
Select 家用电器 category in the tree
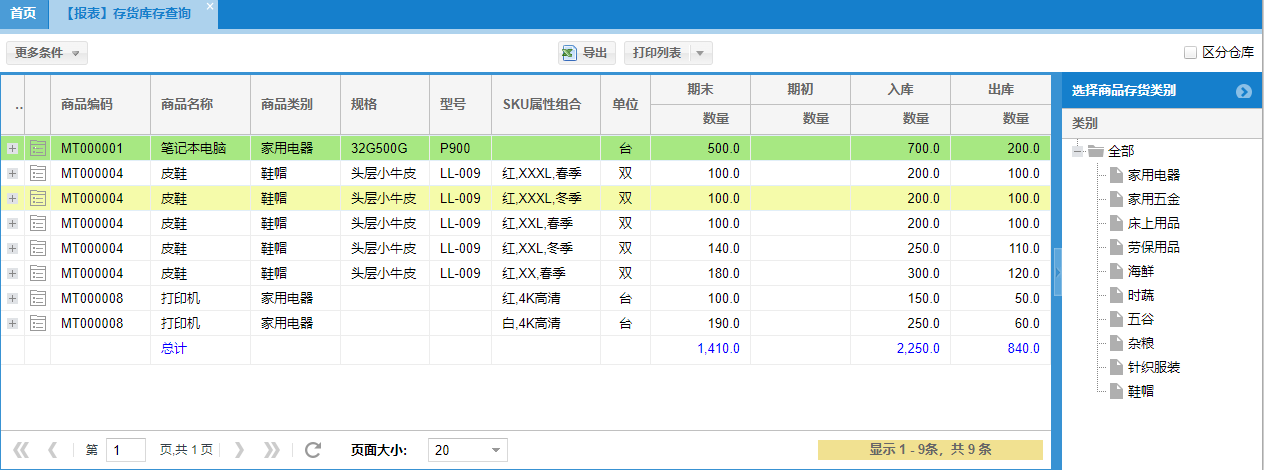tap(1153, 175)
